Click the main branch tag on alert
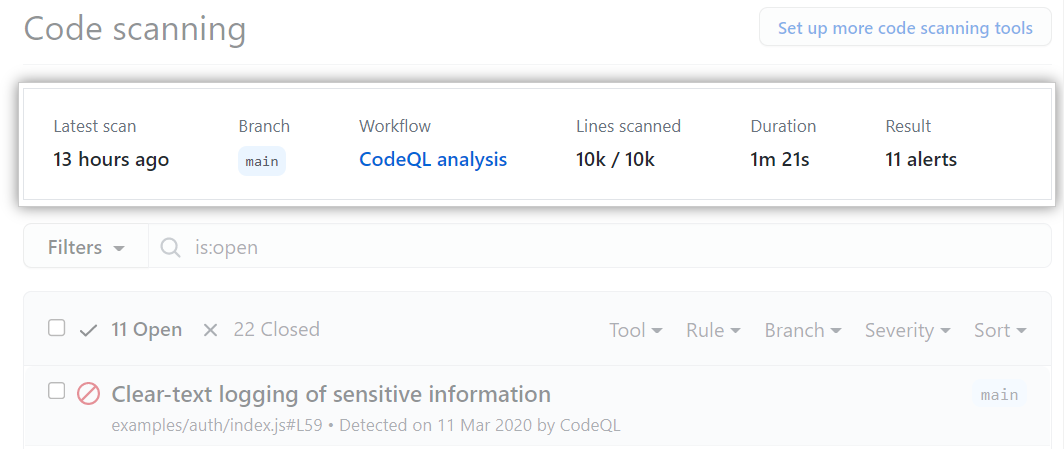Viewport: 1064px width, 449px height. (x=999, y=395)
